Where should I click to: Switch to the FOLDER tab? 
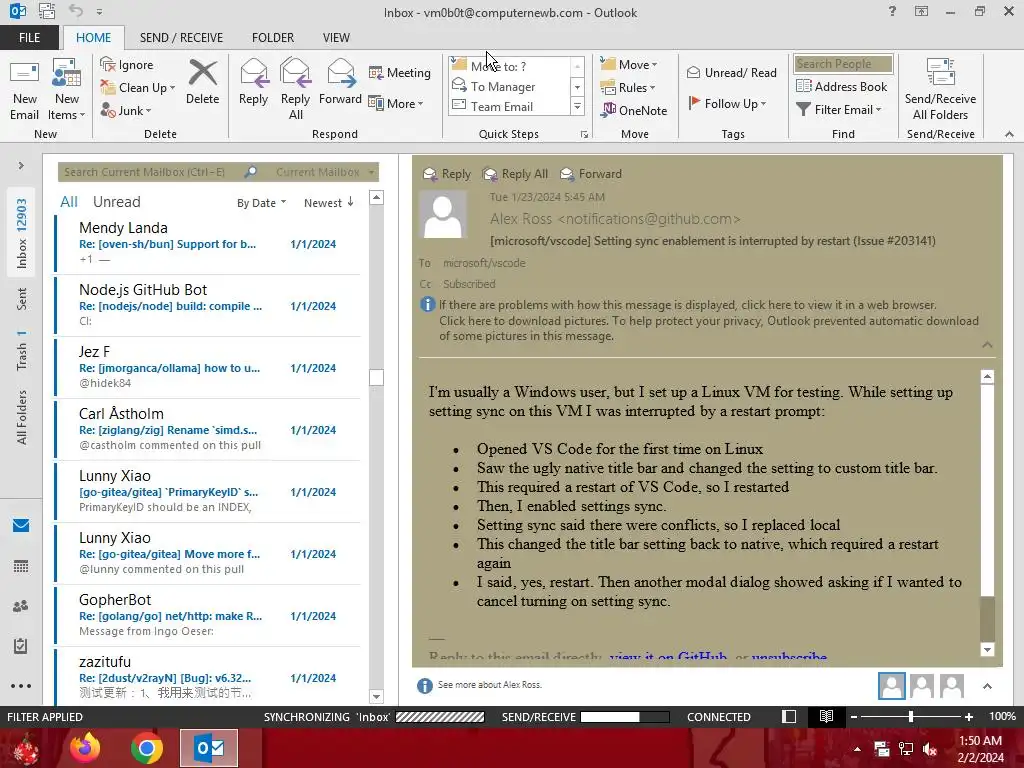pyautogui.click(x=273, y=38)
